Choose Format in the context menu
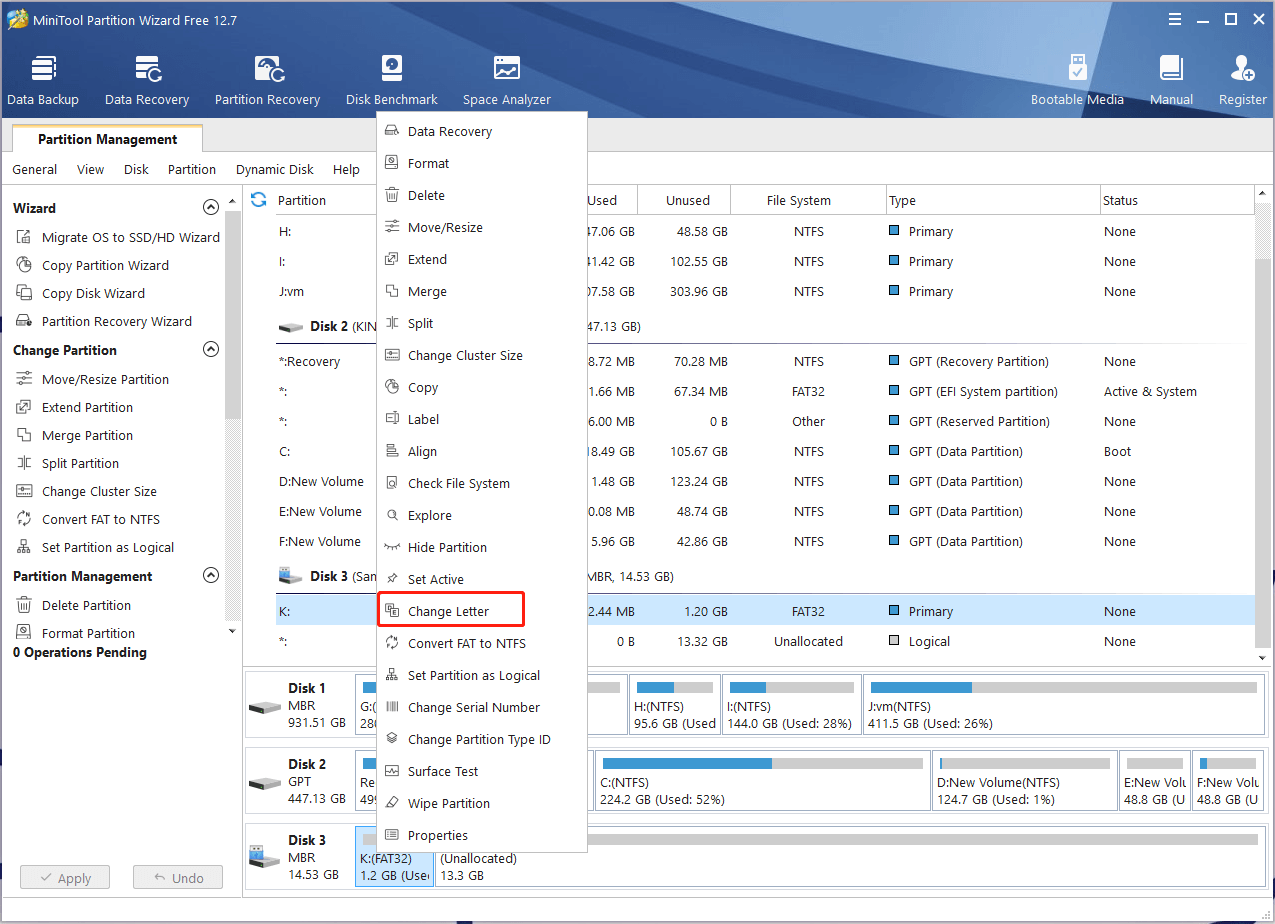Screen dimensions: 1275x924 pos(481,164)
